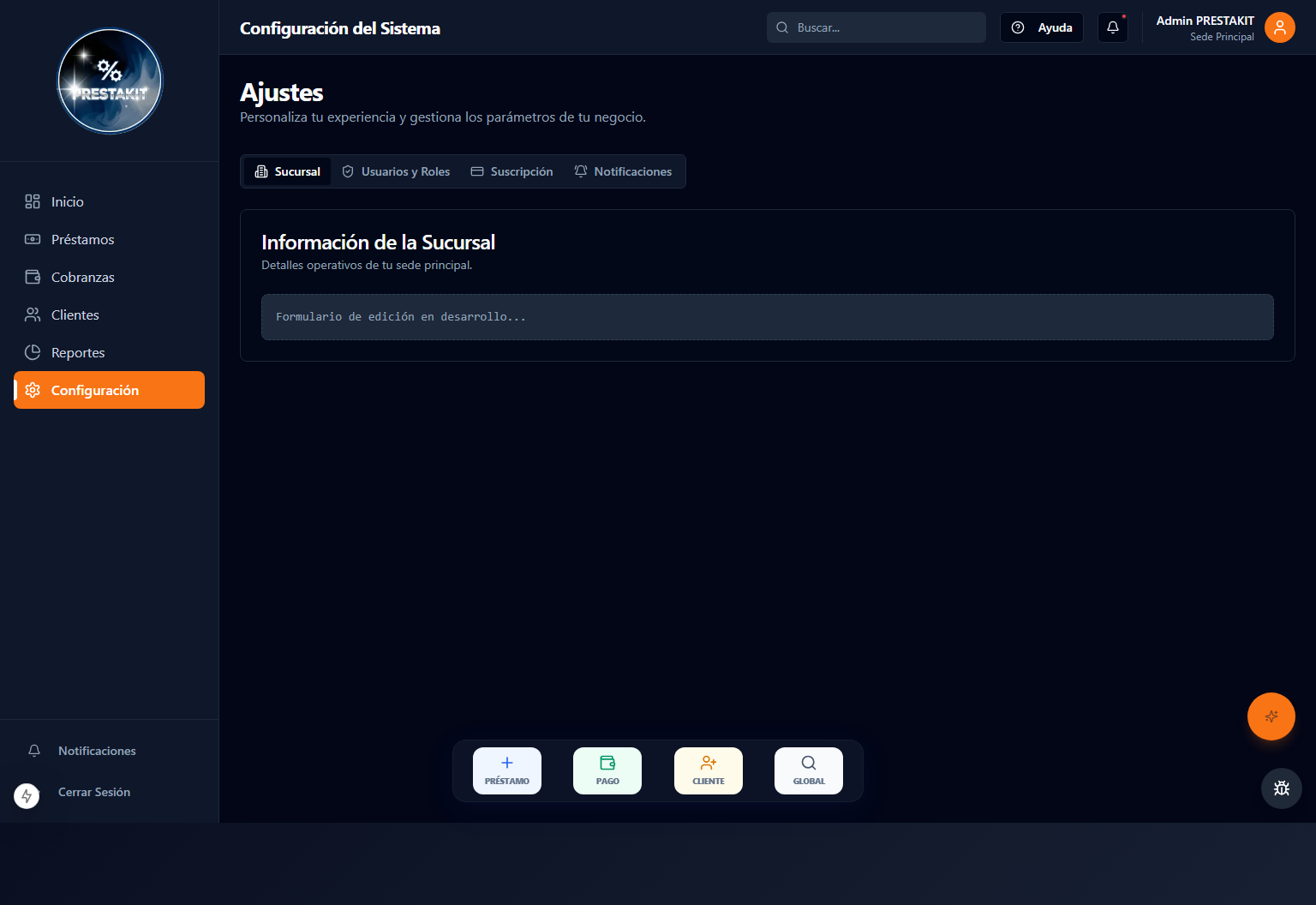The width and height of the screenshot is (1316, 905).
Task: Open the notifications bell in header
Action: point(1113,27)
